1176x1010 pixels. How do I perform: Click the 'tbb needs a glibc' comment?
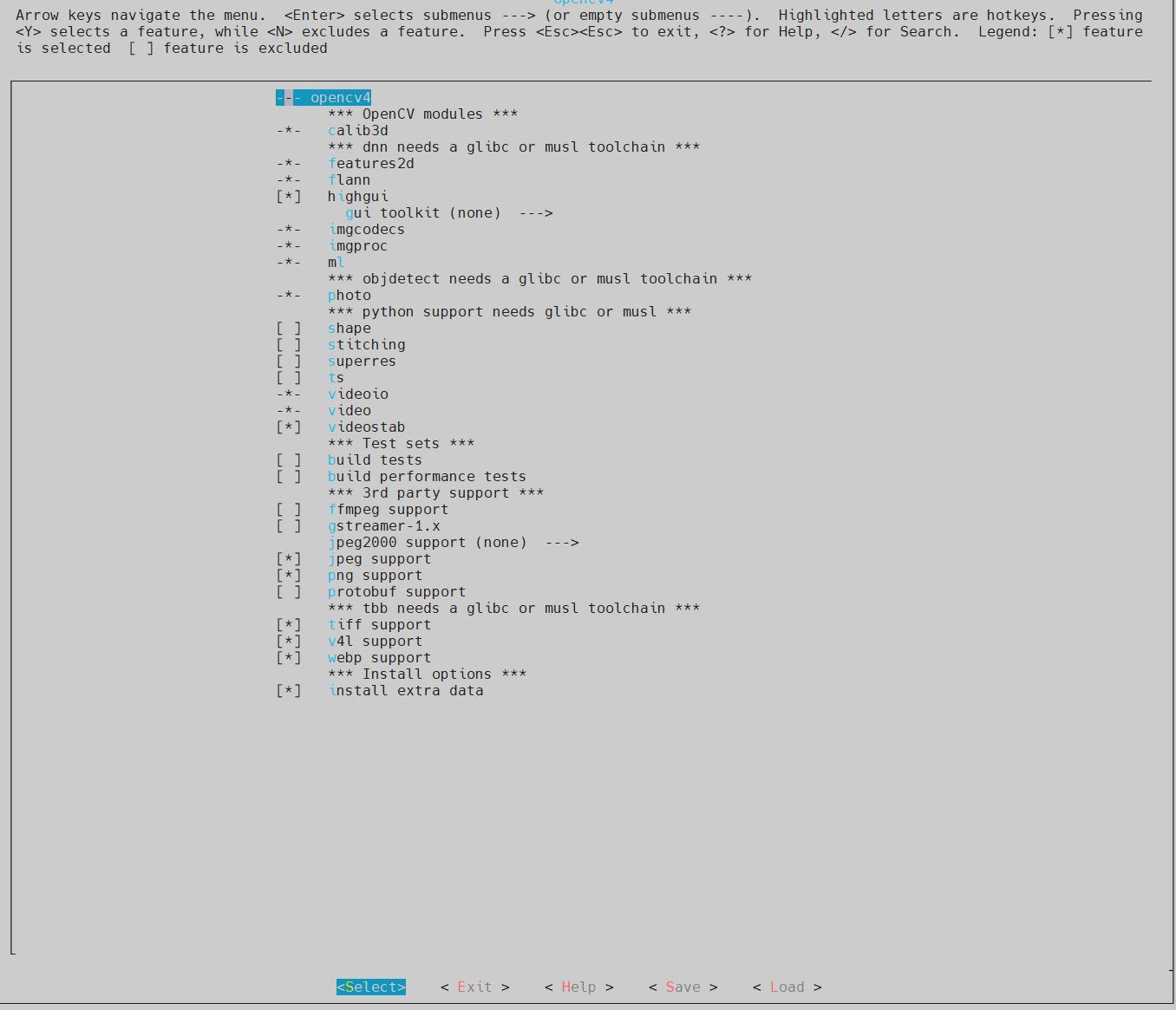point(514,609)
